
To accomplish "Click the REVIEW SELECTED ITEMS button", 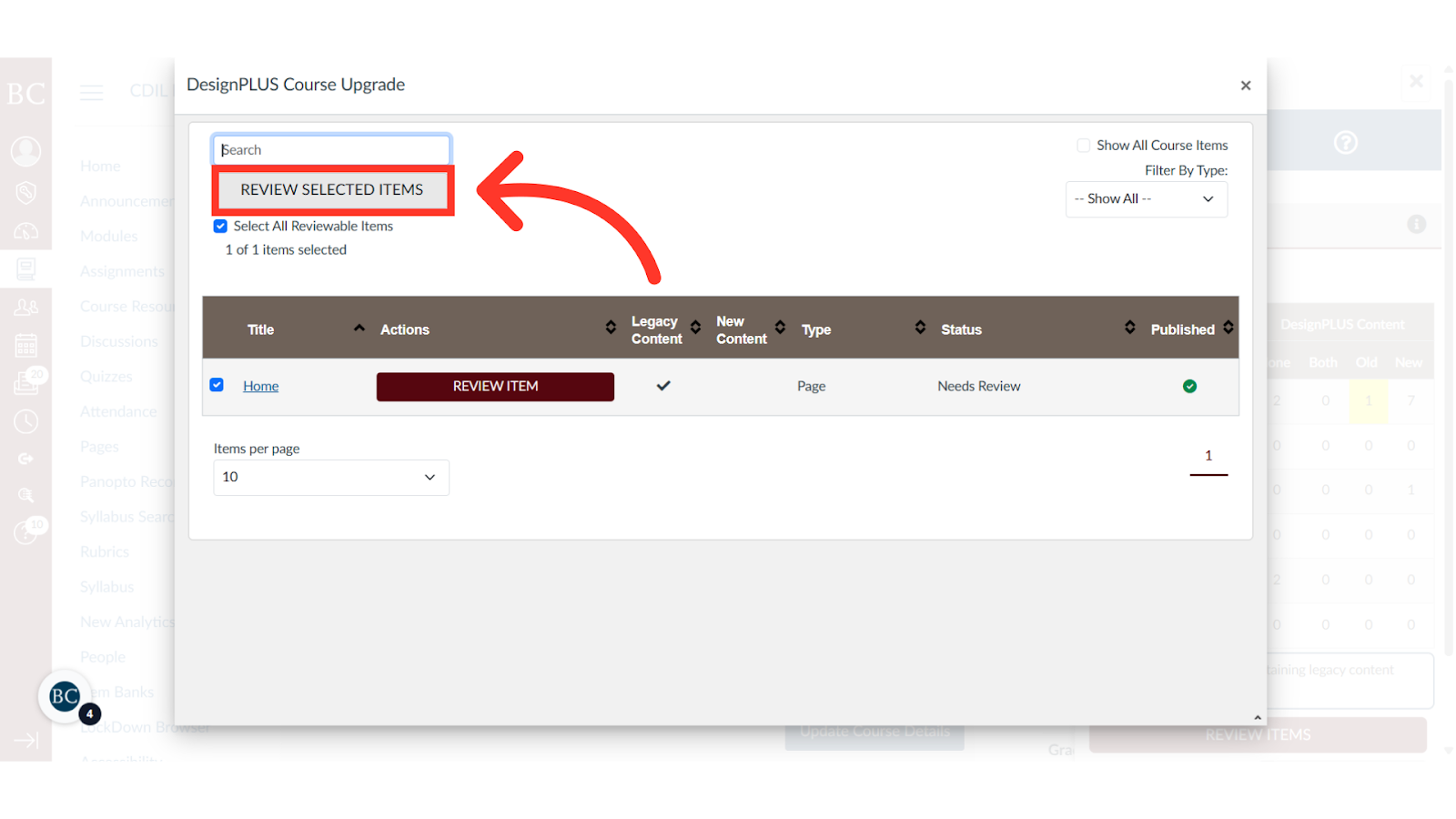I will [x=332, y=189].
